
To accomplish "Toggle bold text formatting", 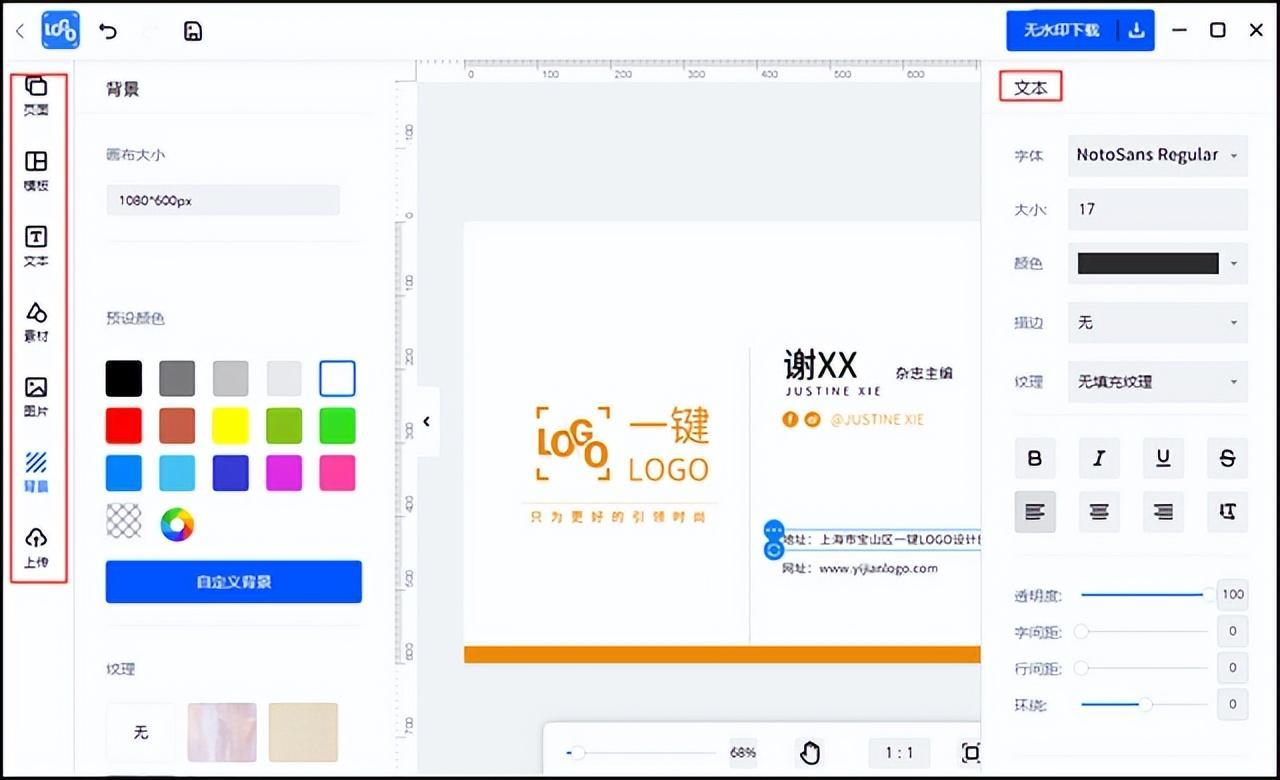I will coord(1035,458).
